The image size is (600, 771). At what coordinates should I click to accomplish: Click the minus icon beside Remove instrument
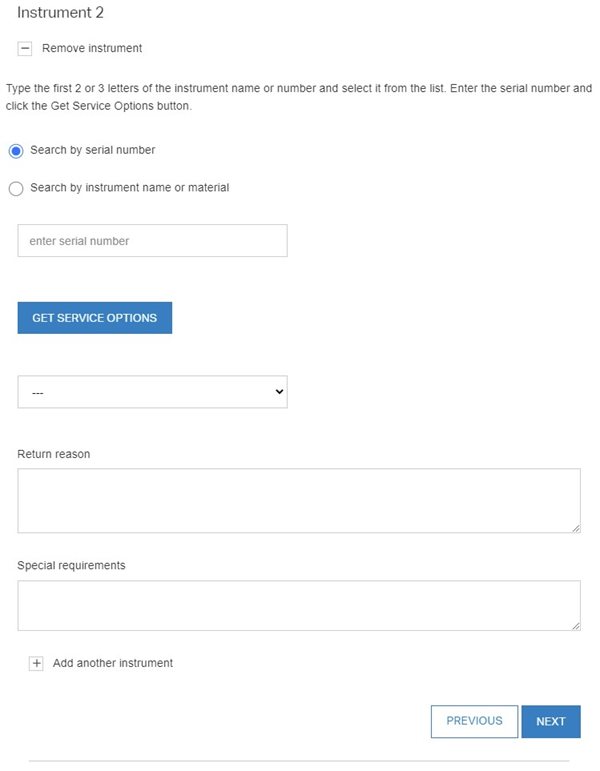point(25,48)
